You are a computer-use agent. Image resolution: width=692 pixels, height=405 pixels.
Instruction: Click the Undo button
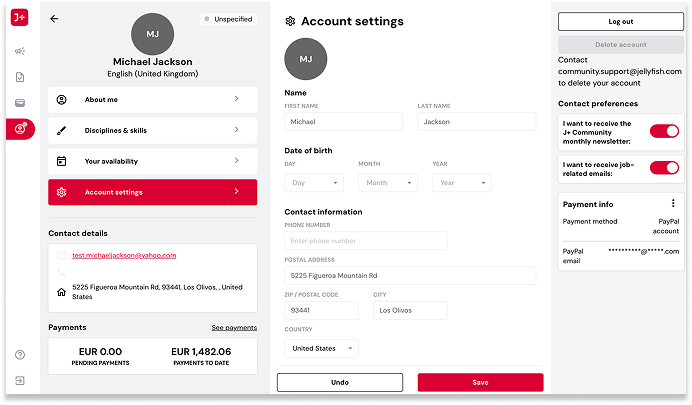[340, 382]
